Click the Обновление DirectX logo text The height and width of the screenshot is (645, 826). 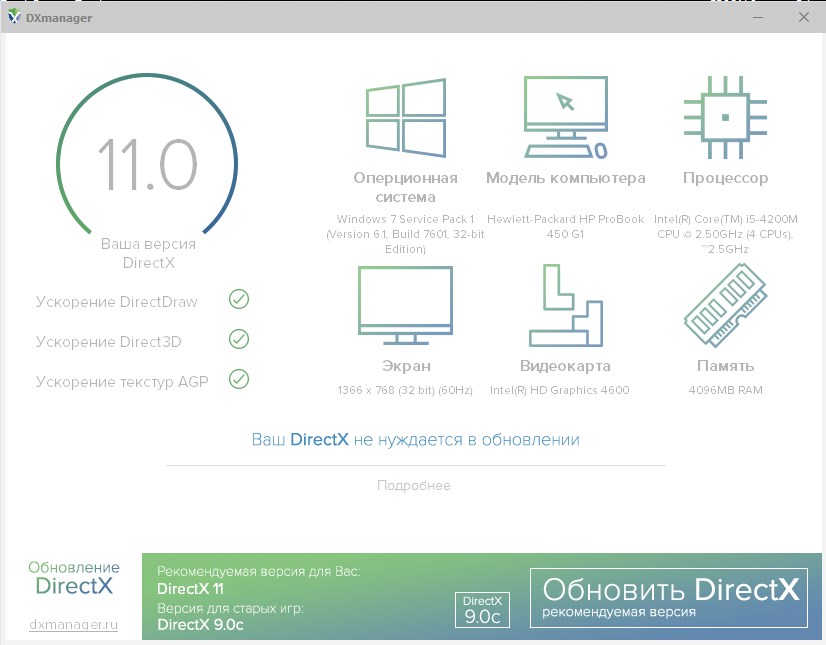point(73,577)
